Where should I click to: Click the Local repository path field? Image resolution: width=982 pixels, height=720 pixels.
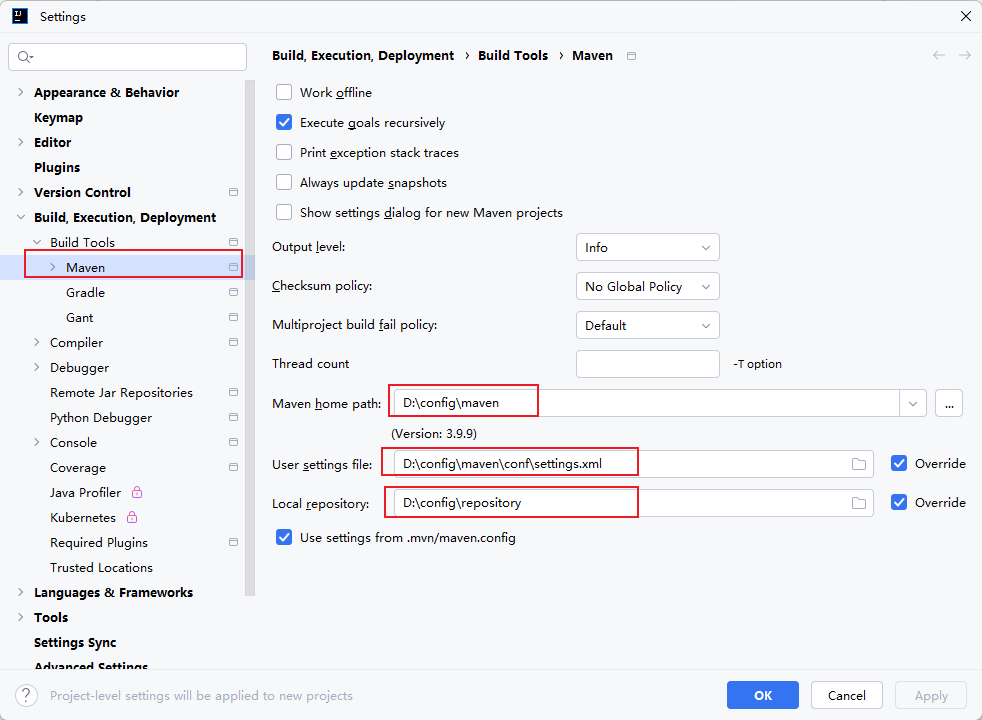[x=634, y=503]
